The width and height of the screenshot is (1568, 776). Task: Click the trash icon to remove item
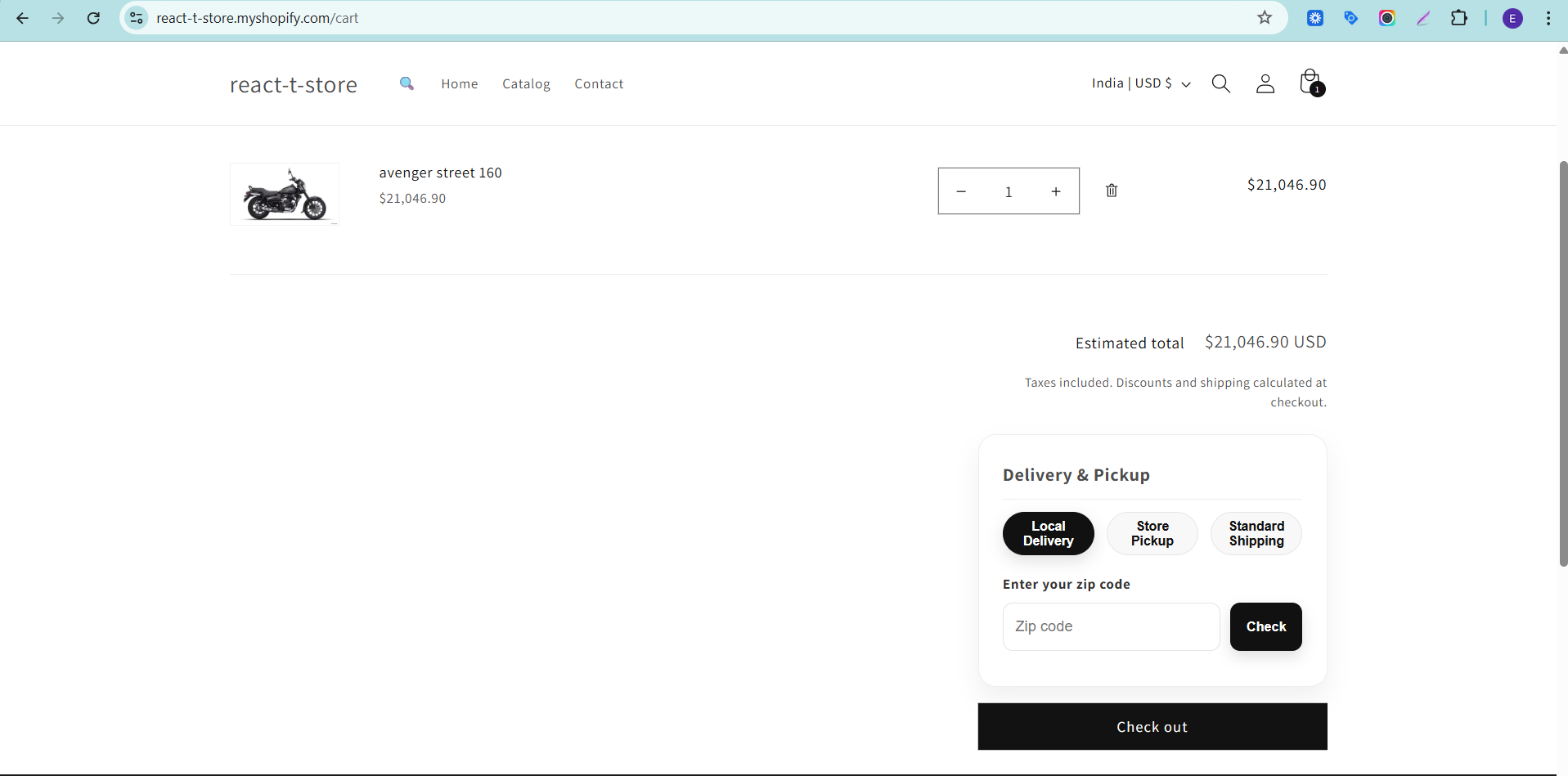pos(1112,191)
